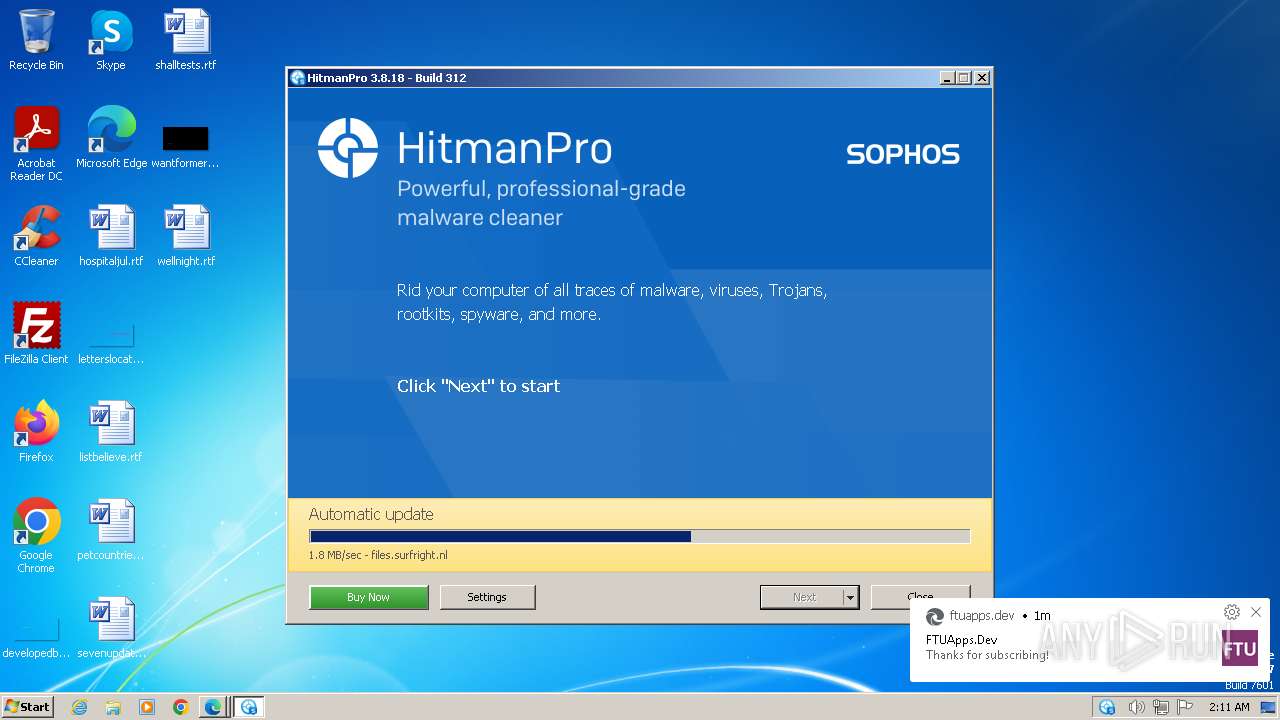Screen dimensions: 1280x720
Task: Click the HitmanPro crosshair logo
Action: point(348,148)
